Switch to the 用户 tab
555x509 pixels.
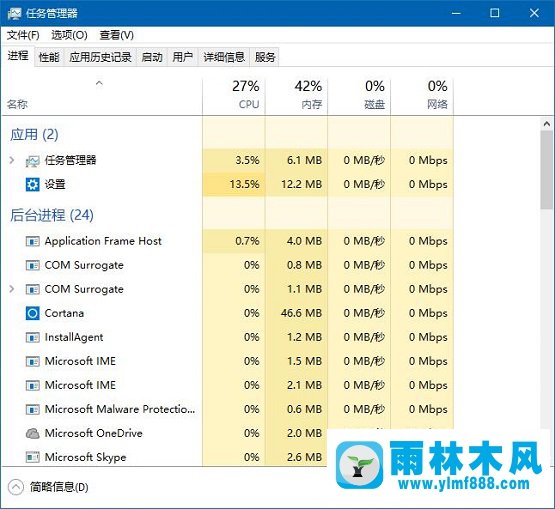coord(183,57)
